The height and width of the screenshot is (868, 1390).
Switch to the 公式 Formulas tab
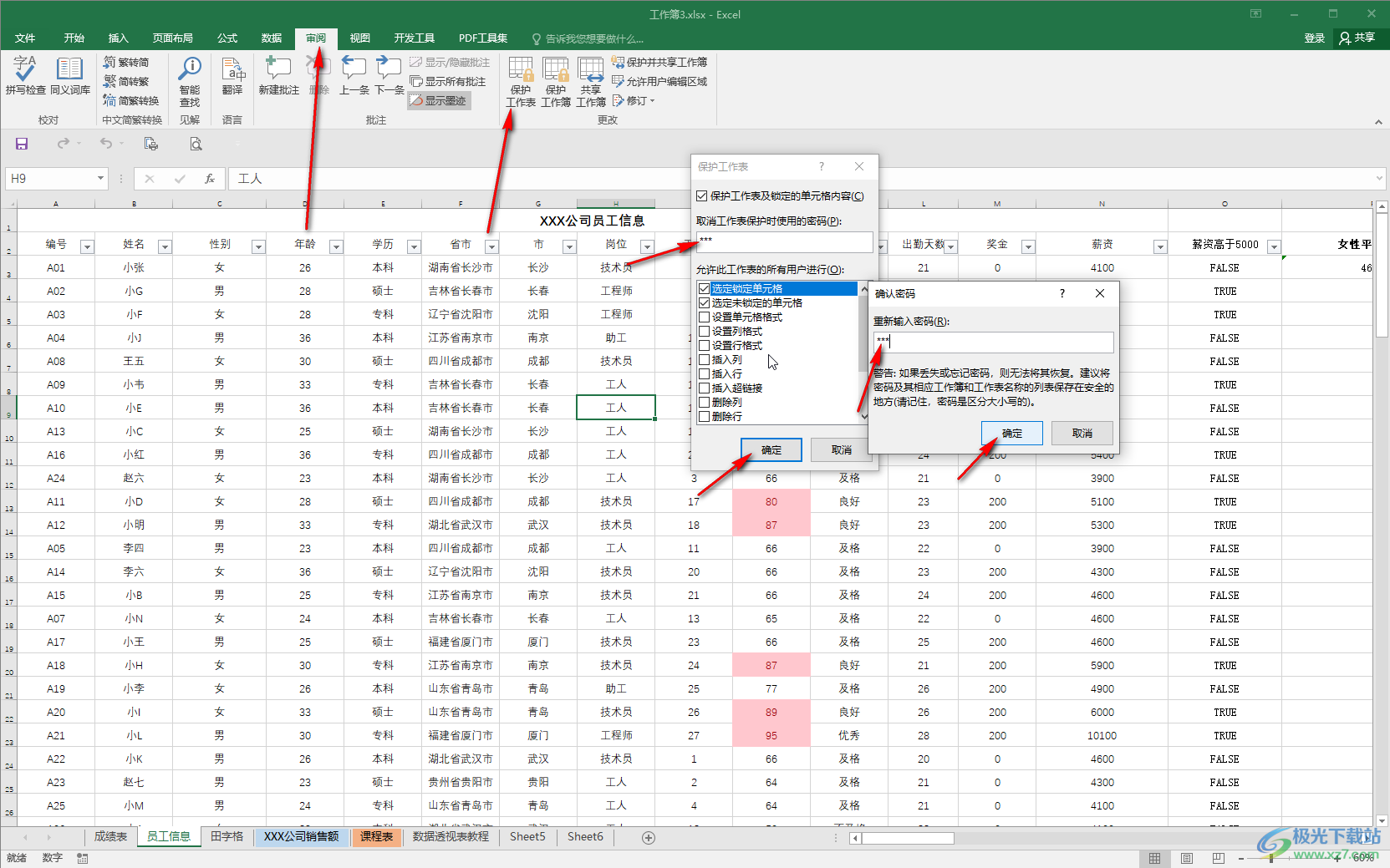(227, 38)
